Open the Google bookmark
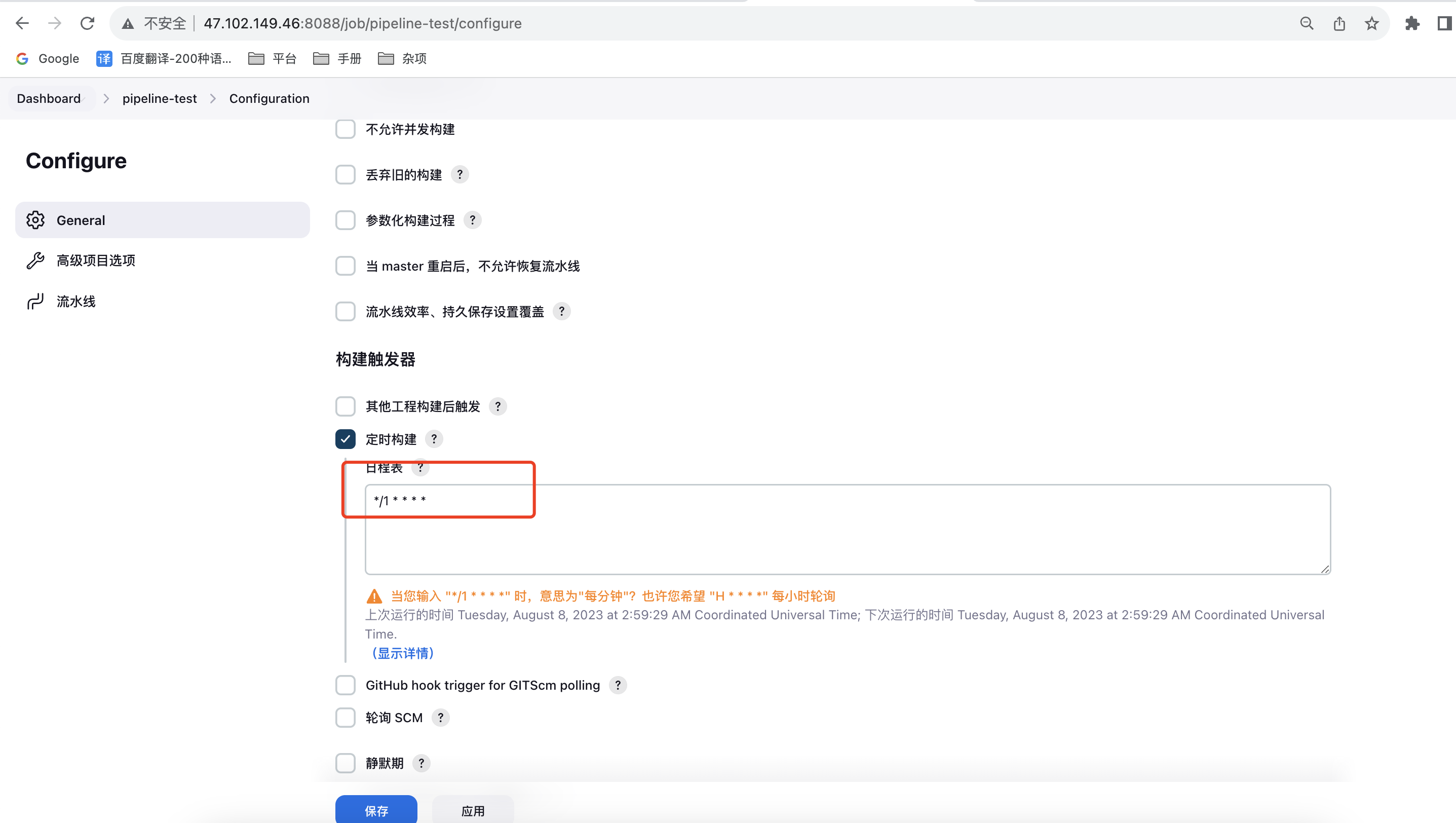The image size is (1456, 823). click(x=48, y=59)
